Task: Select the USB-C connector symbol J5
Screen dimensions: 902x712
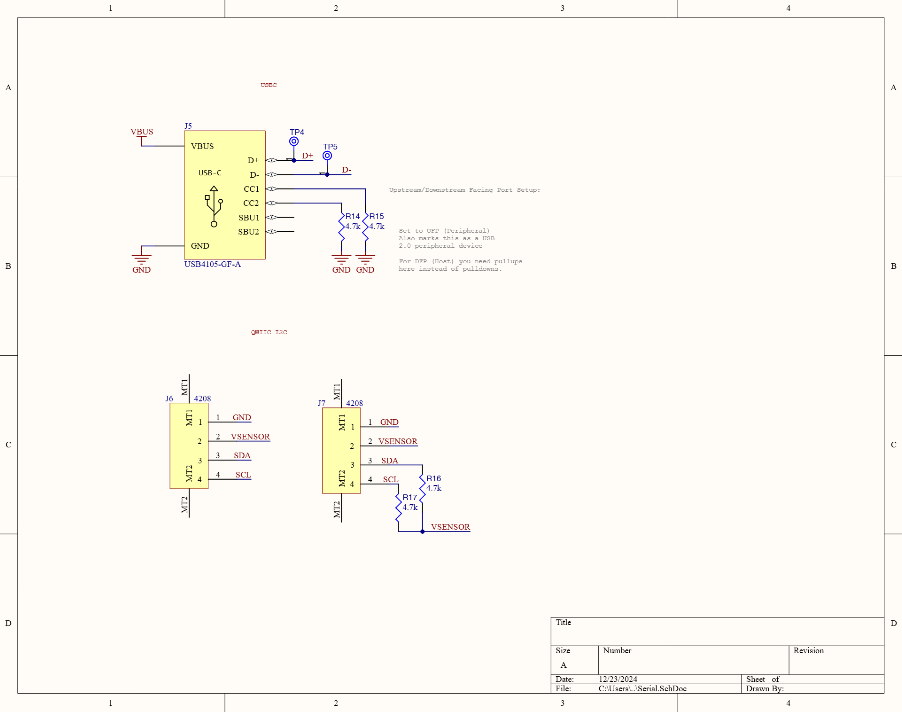Action: (224, 195)
